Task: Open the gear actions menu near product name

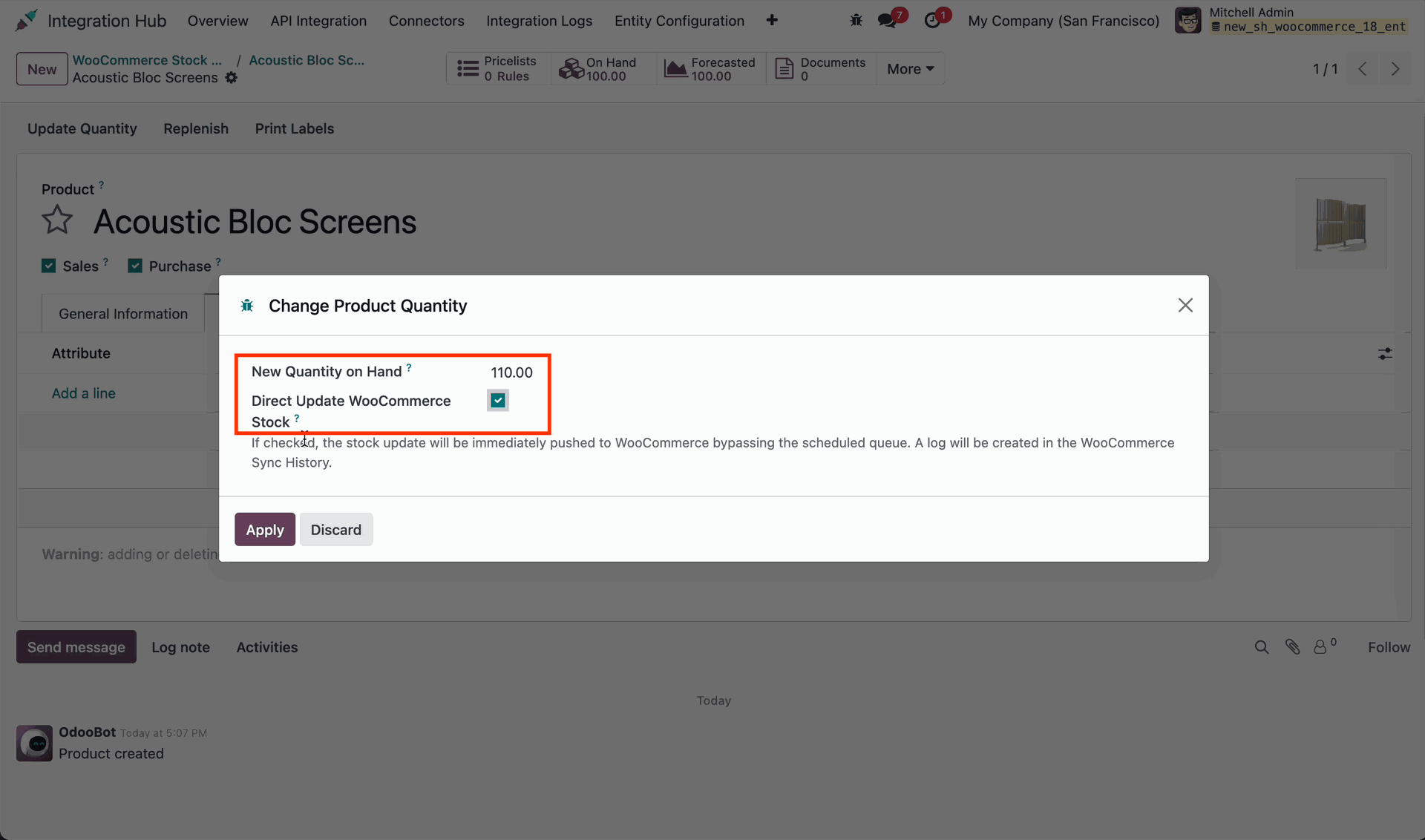Action: click(232, 78)
